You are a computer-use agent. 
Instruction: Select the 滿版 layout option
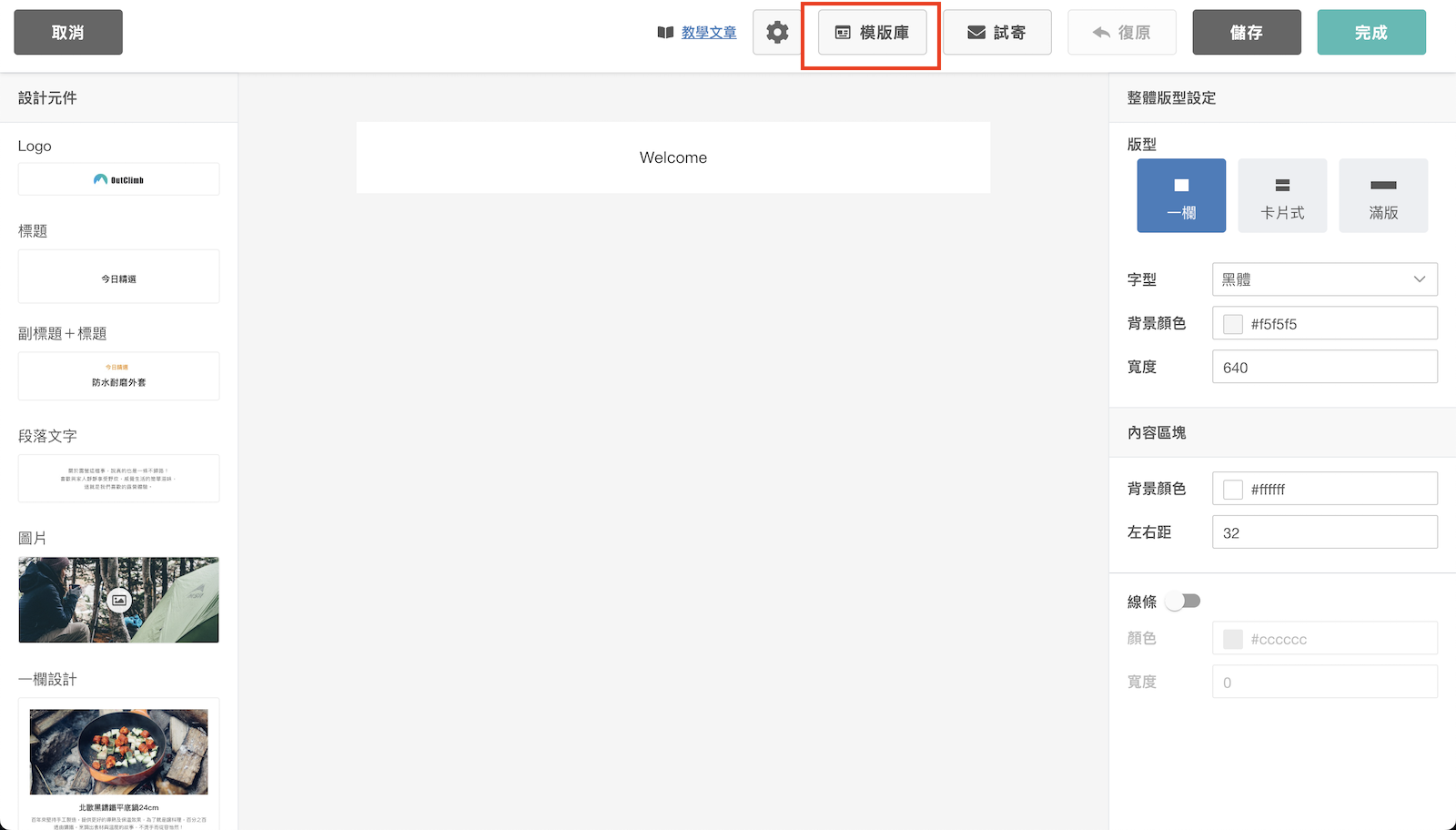click(1383, 196)
